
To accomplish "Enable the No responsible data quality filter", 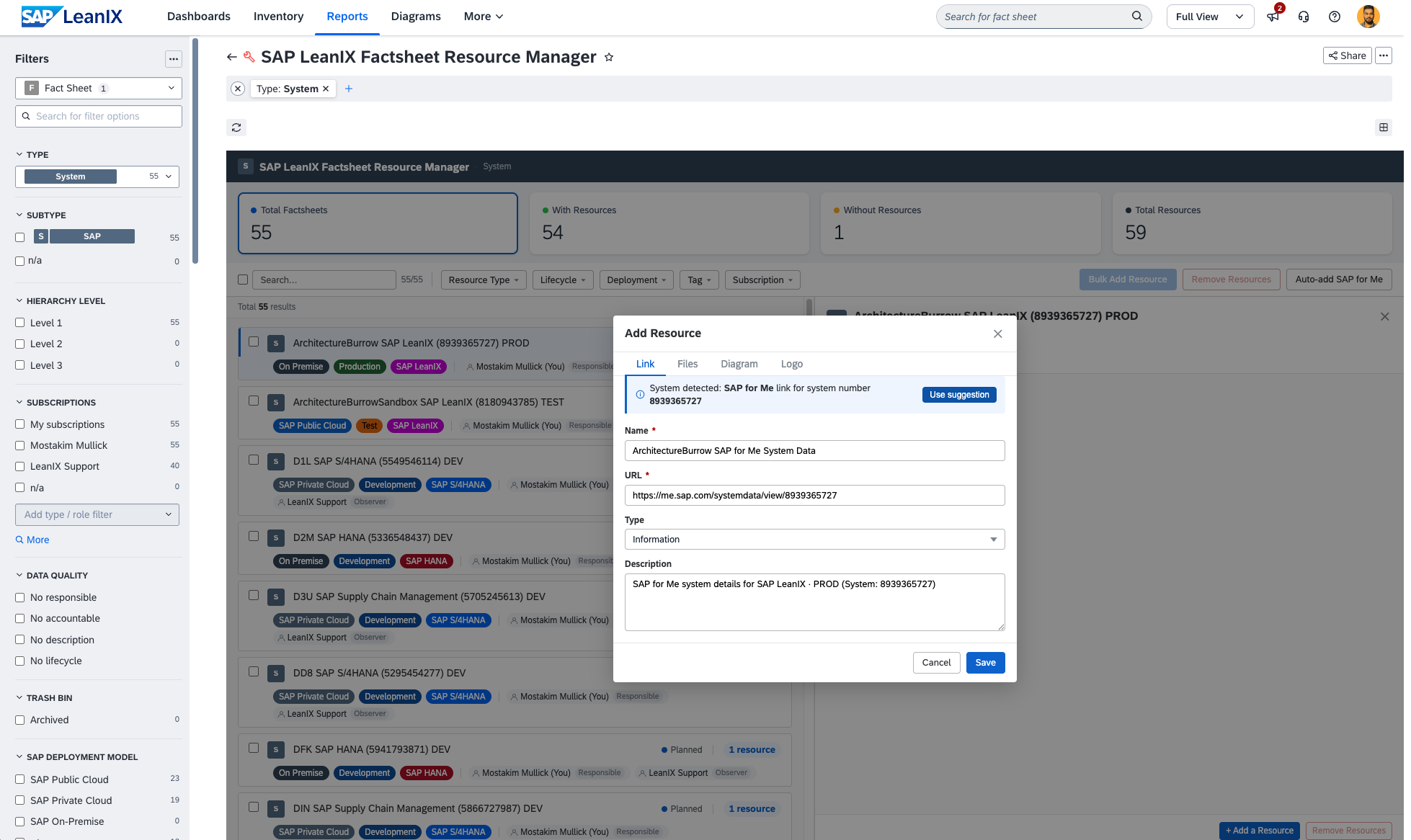I will point(20,597).
